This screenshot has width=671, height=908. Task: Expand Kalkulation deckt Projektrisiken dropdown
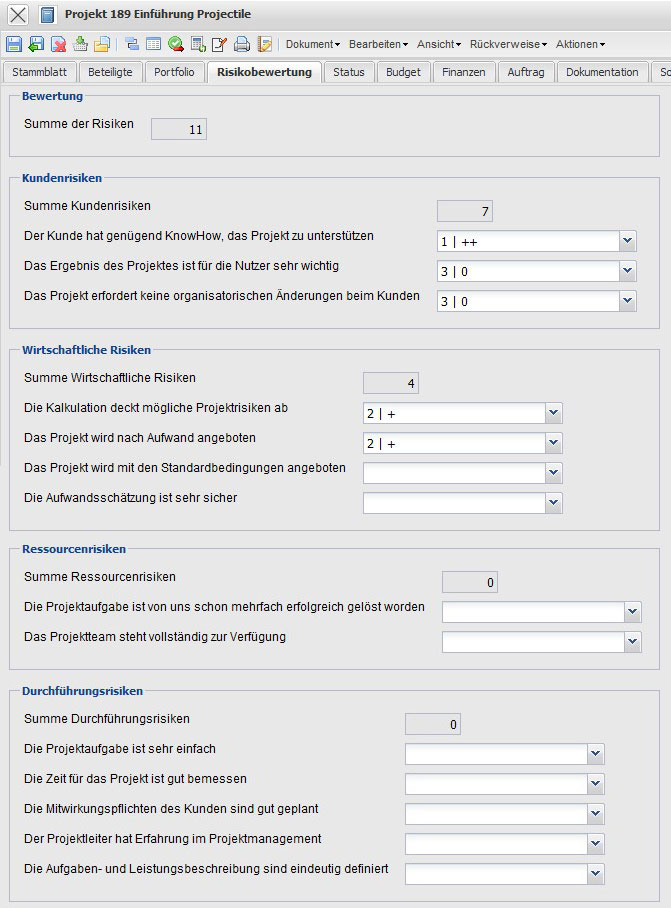click(x=553, y=413)
